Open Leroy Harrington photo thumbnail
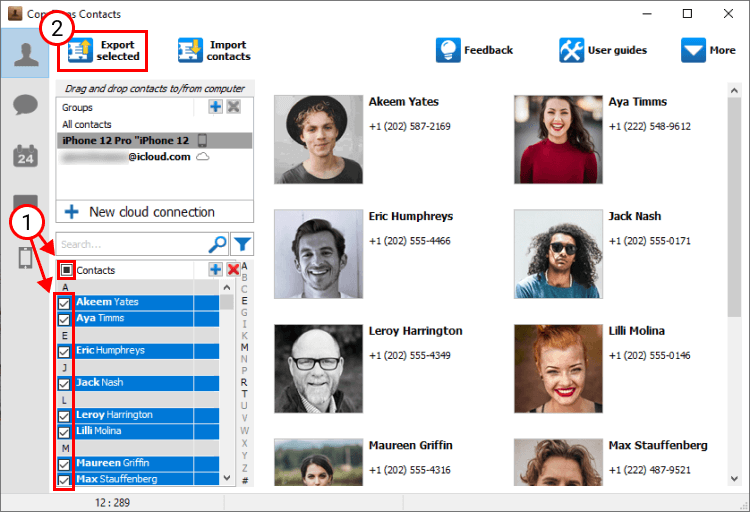 [319, 368]
